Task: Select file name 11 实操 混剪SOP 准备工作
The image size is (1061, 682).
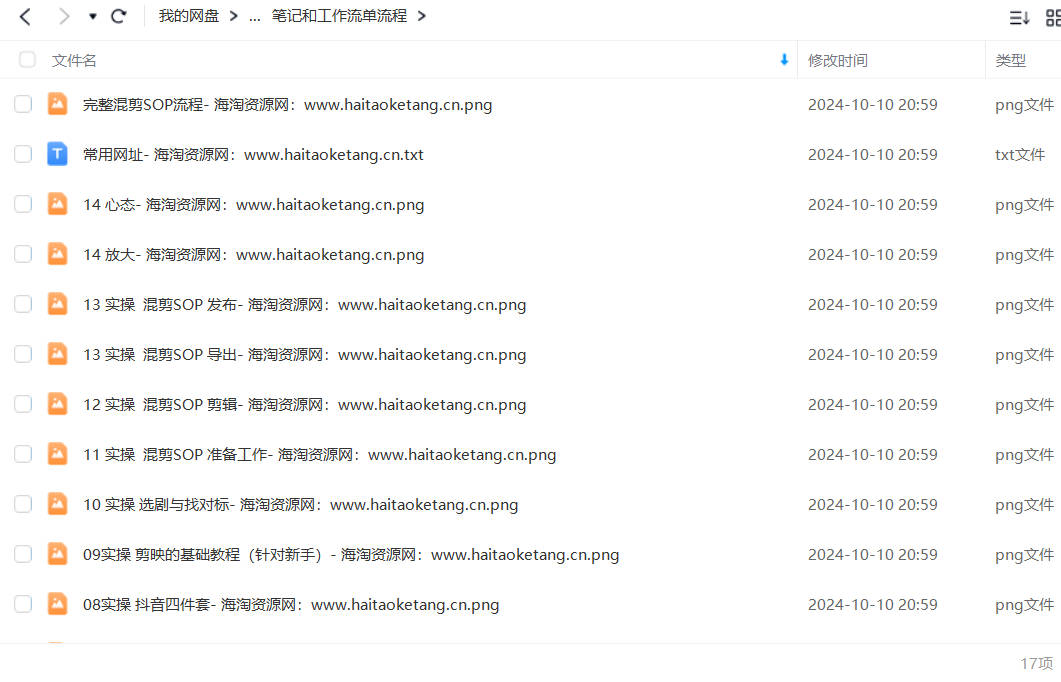Action: coord(319,455)
